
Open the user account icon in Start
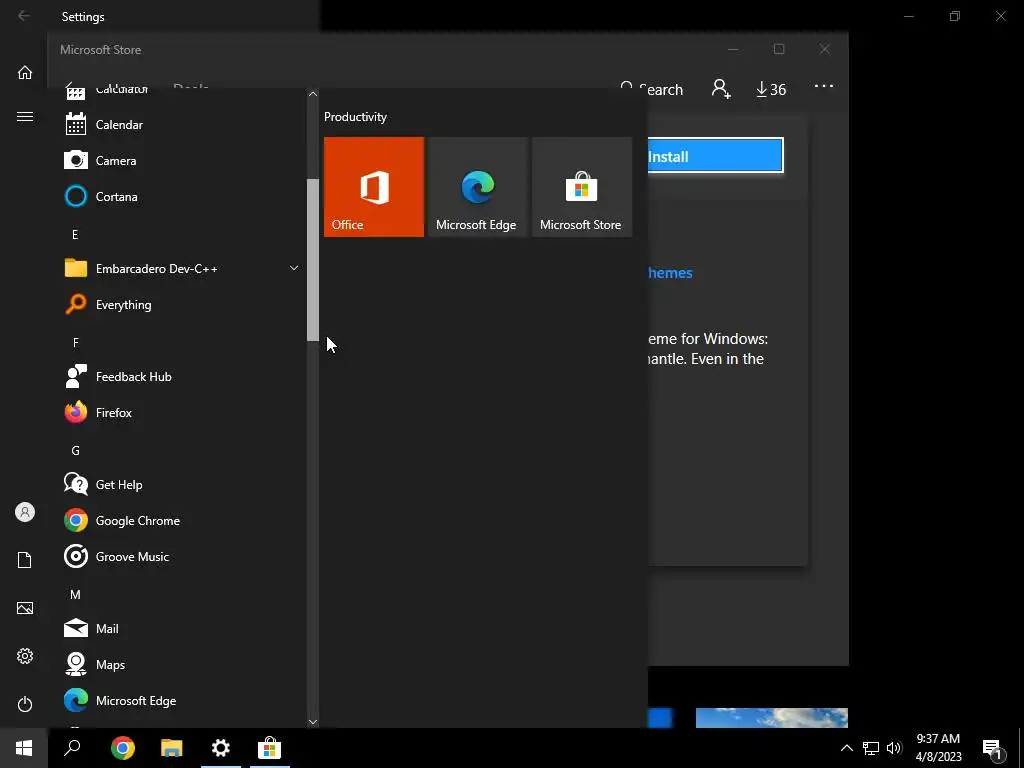(x=25, y=512)
